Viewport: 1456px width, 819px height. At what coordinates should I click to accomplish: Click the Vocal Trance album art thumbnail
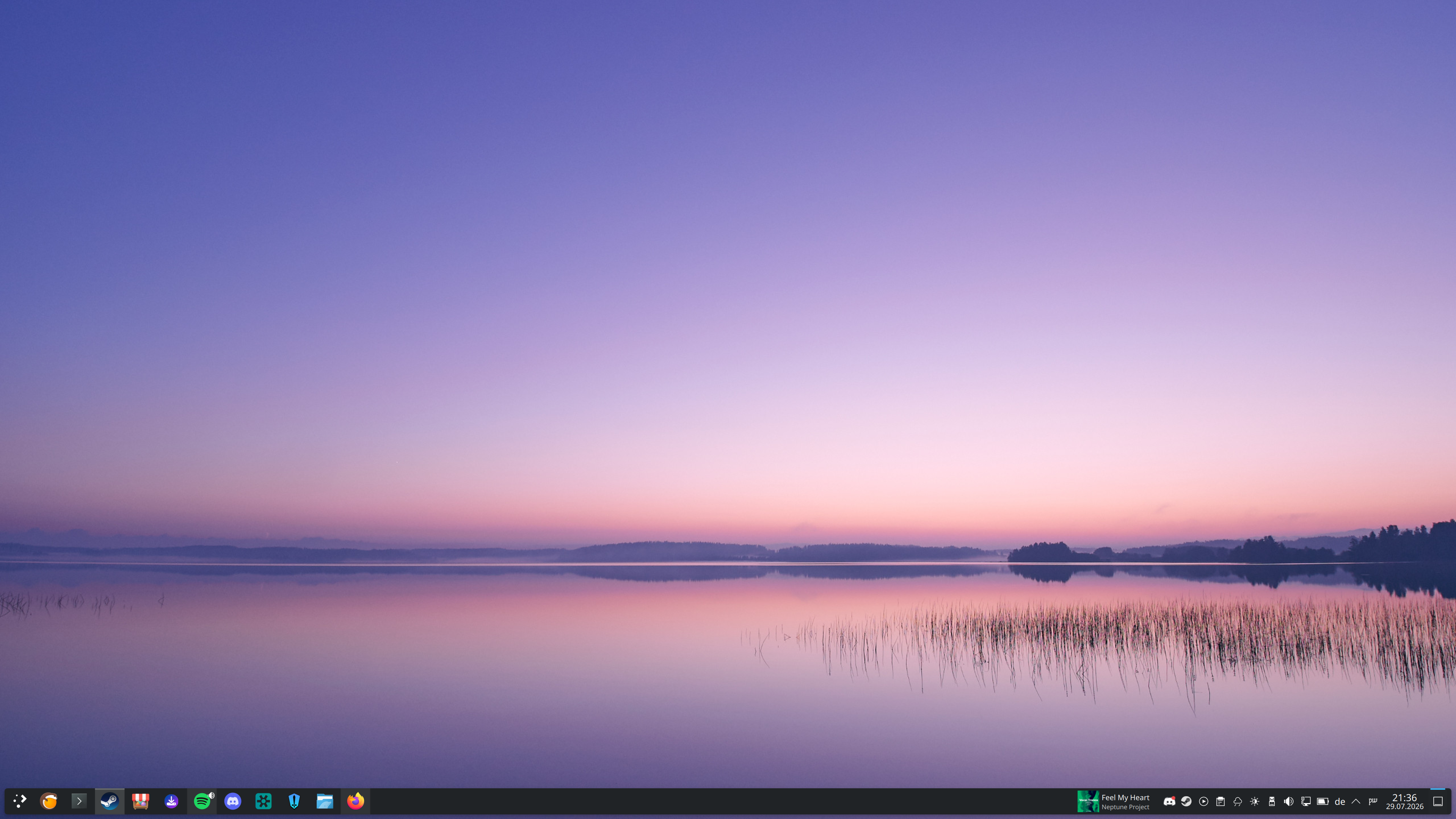click(x=1088, y=802)
